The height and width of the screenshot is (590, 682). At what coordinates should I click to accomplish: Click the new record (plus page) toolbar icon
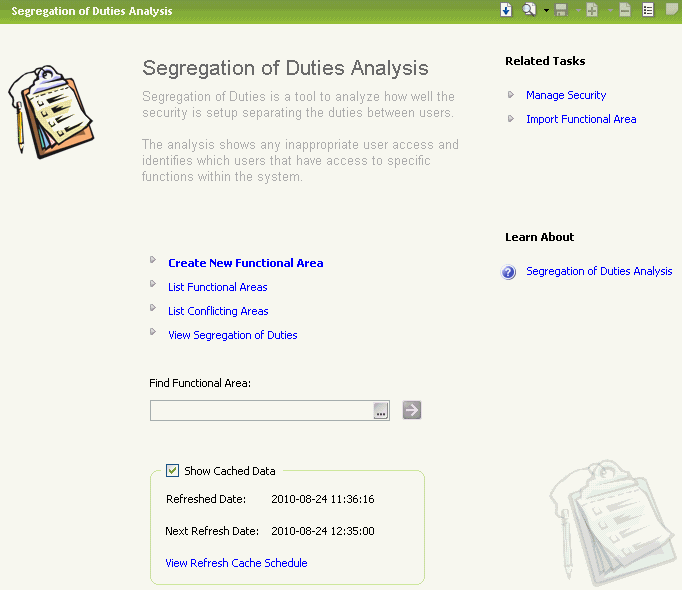point(592,10)
